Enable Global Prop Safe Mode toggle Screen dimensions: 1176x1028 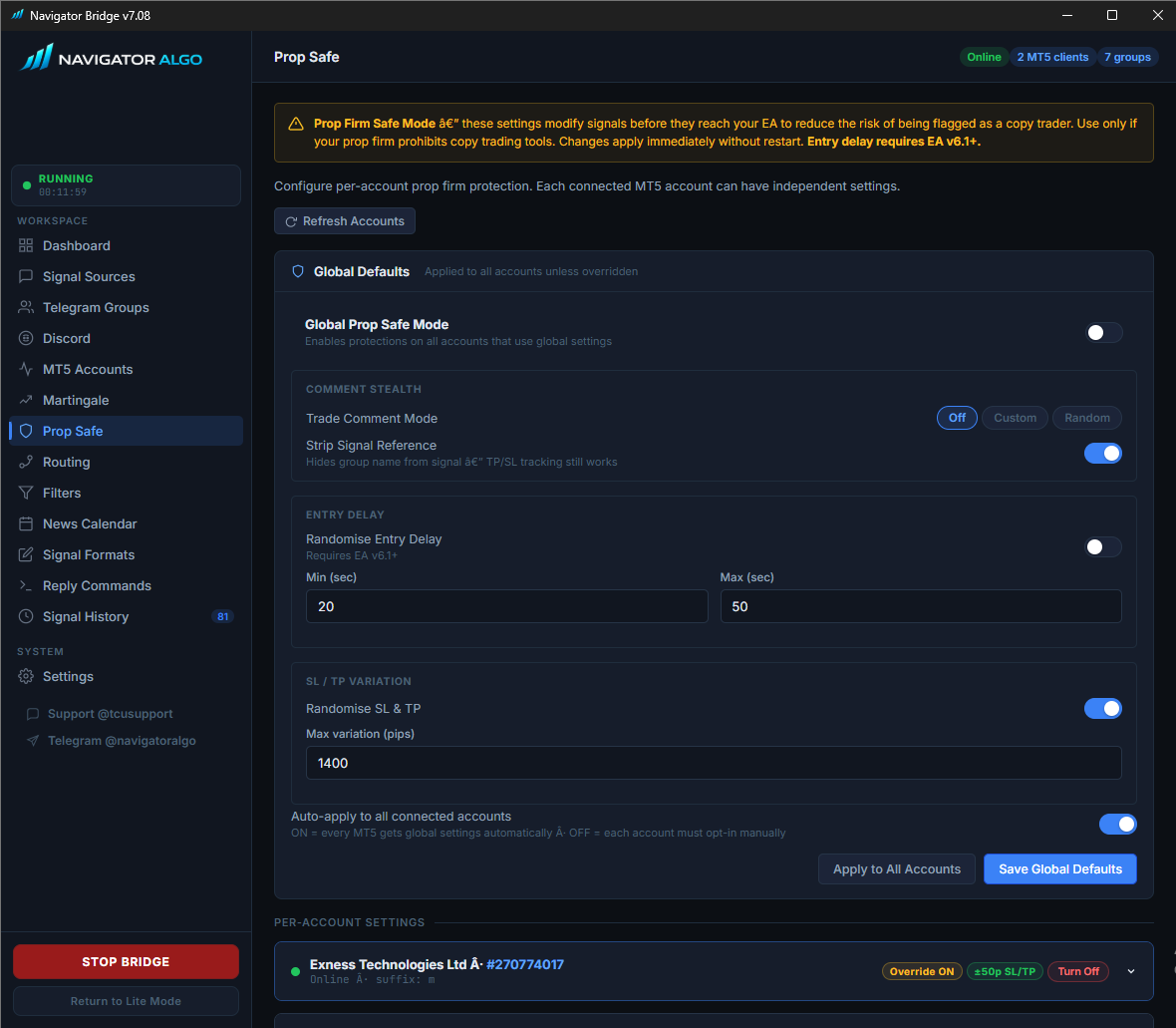pos(1103,332)
